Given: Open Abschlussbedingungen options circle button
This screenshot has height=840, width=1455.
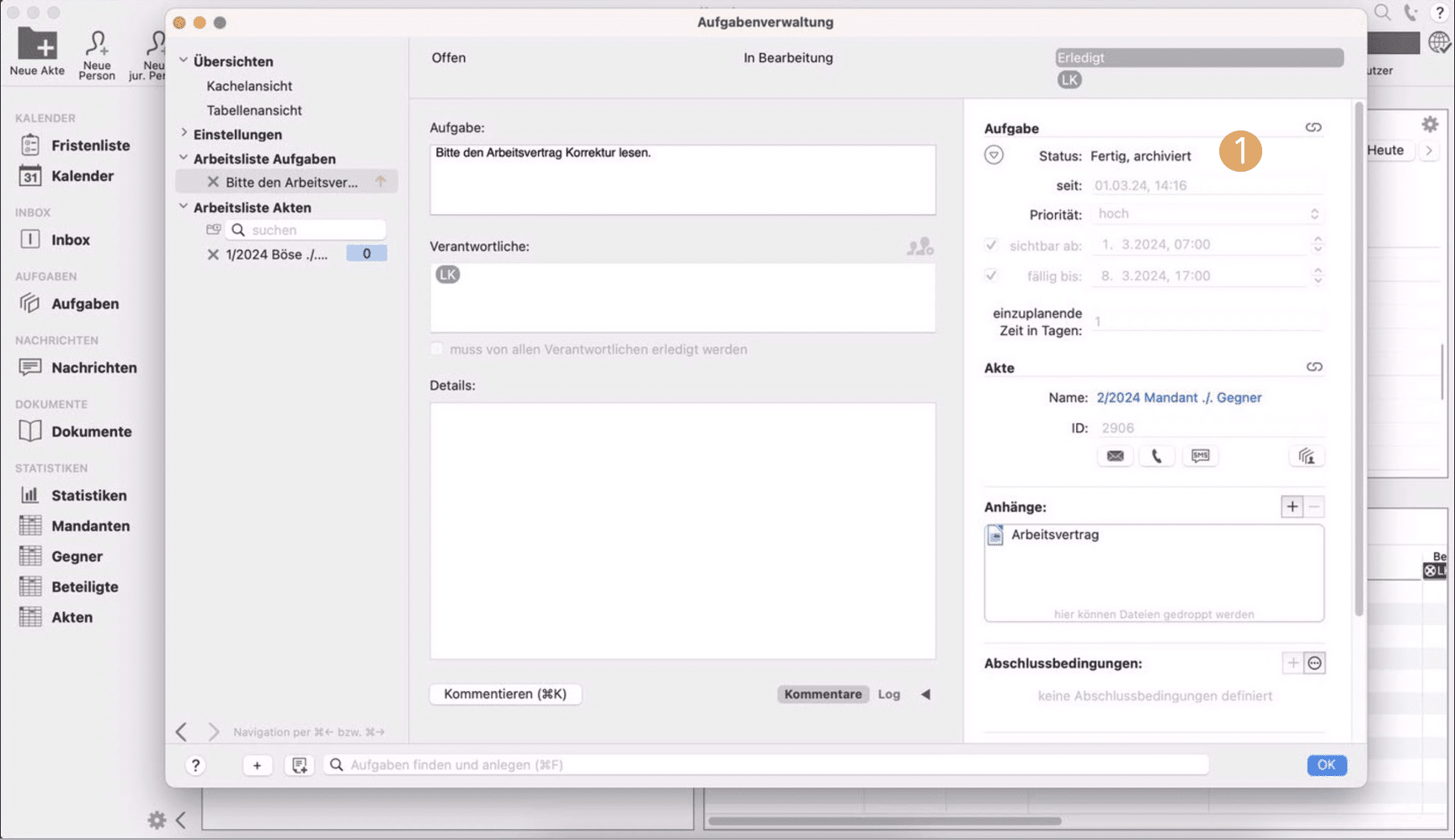Looking at the screenshot, I should [1314, 663].
